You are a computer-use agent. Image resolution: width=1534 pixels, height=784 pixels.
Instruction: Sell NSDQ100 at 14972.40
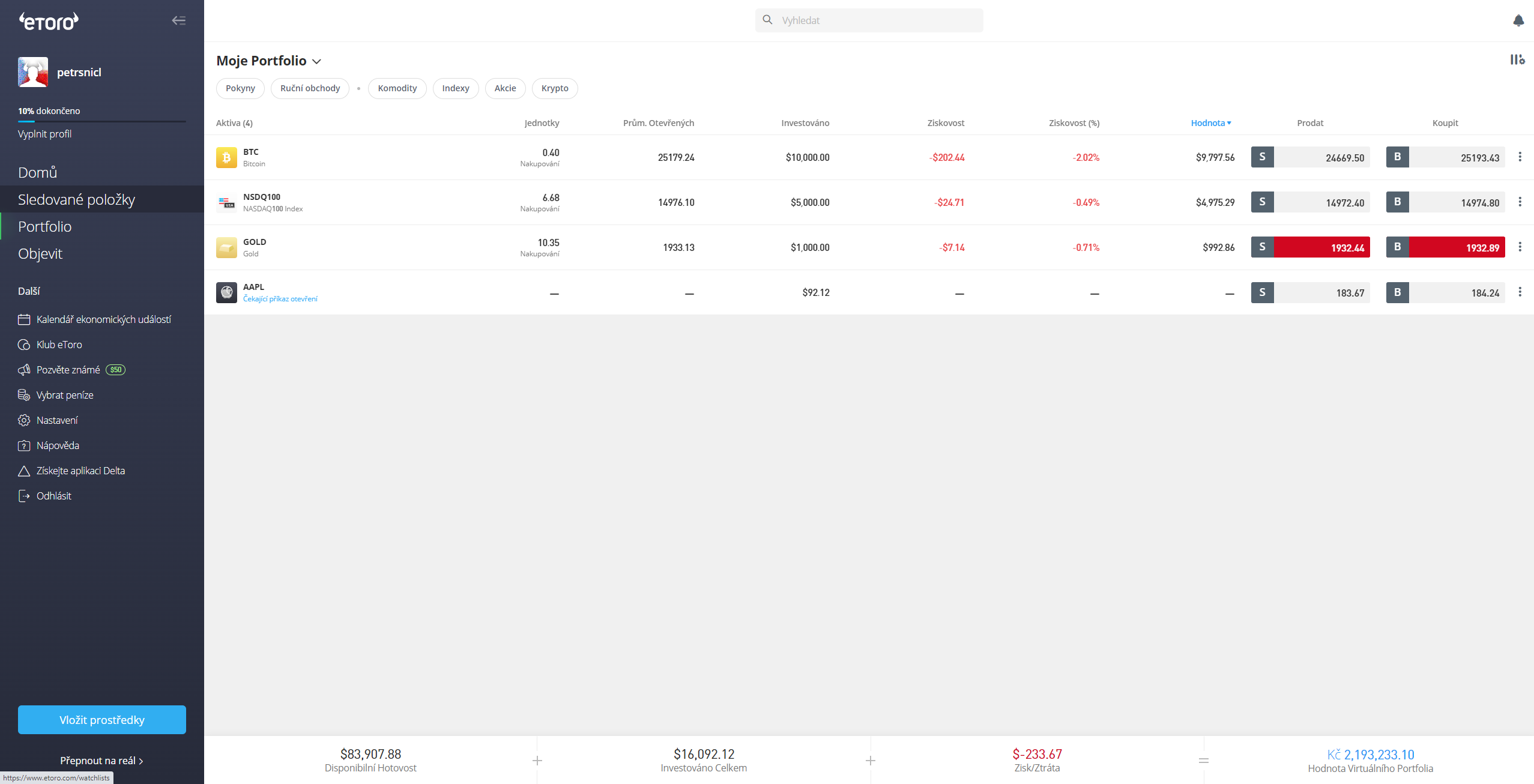[x=1311, y=202]
